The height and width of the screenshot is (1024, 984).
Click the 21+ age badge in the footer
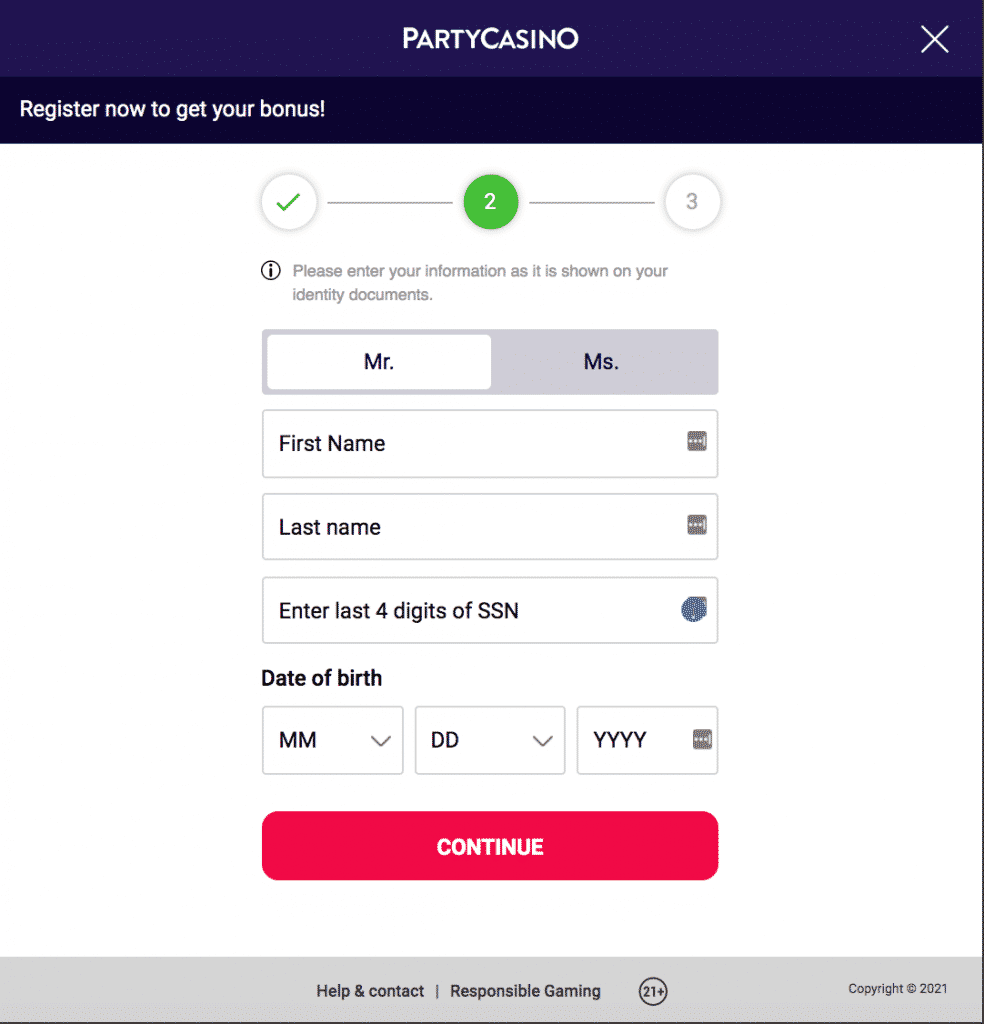click(x=653, y=991)
